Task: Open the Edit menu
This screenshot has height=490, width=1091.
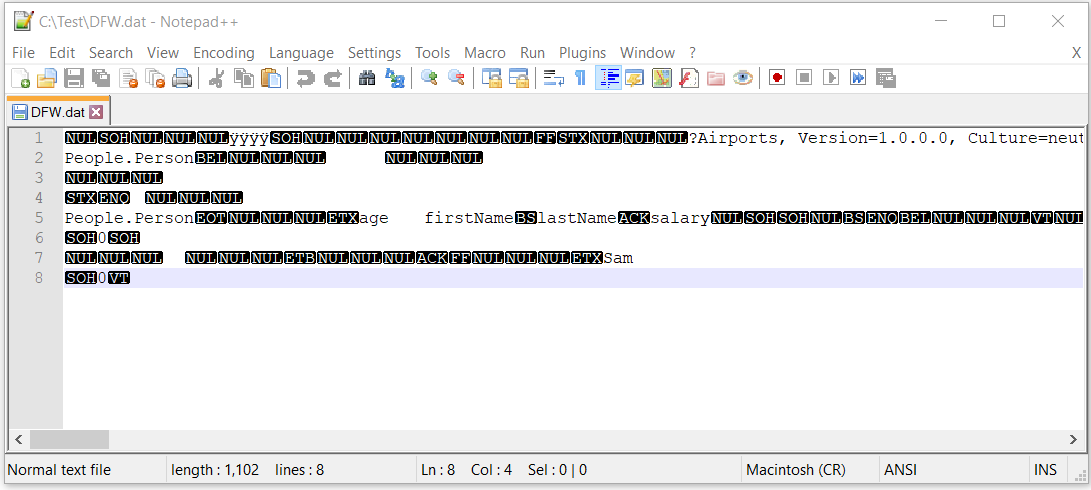Action: click(x=62, y=53)
